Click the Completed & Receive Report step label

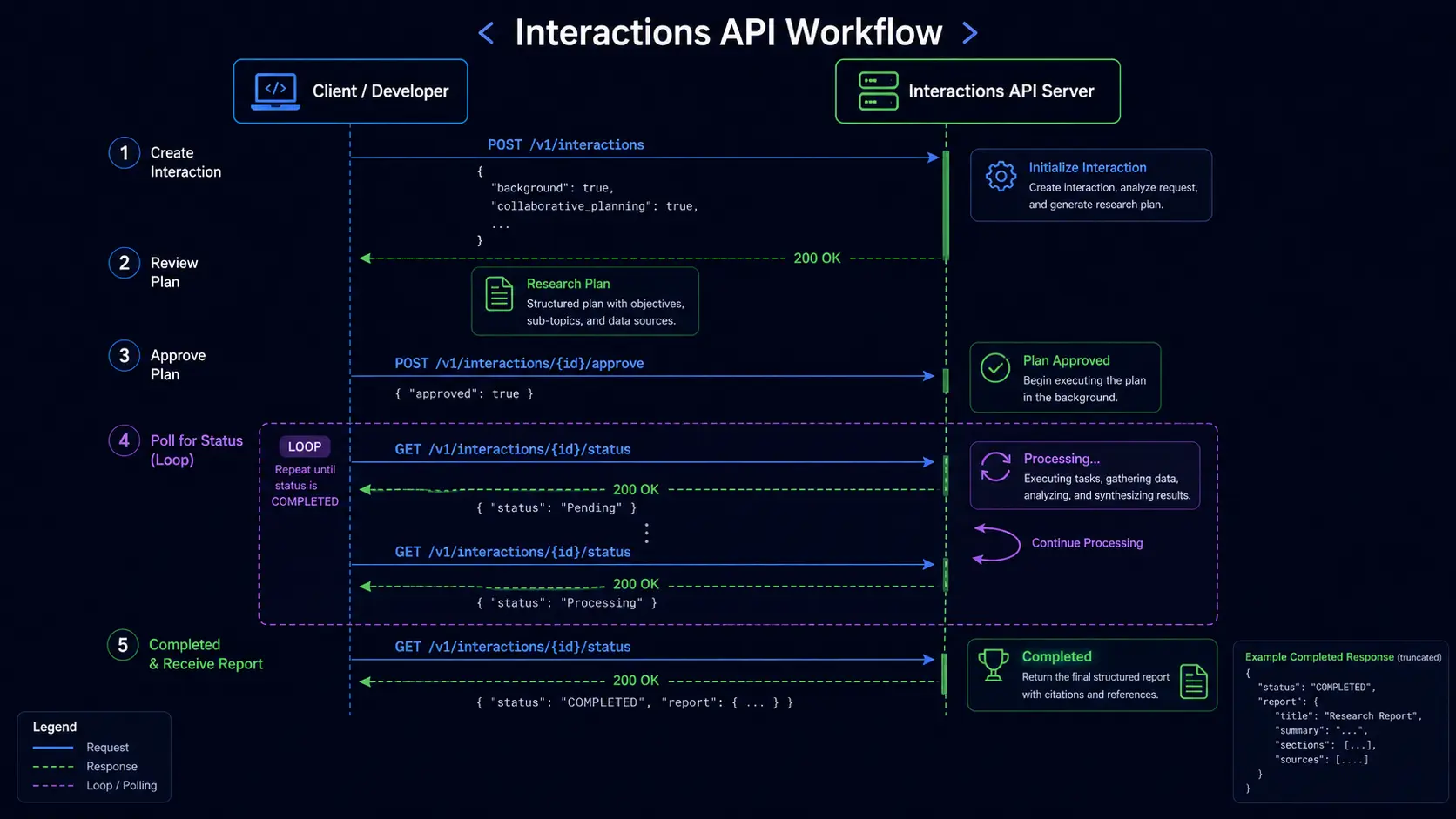(x=206, y=655)
